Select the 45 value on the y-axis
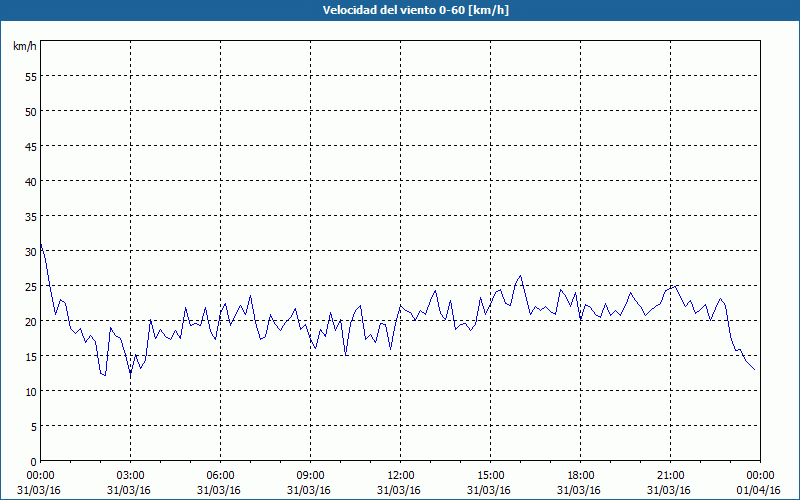800x500 pixels. point(31,146)
